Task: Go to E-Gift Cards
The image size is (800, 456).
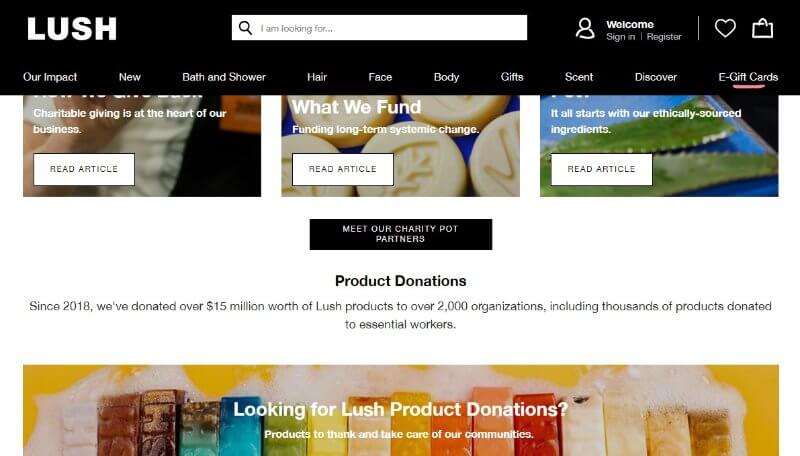Action: tap(748, 77)
